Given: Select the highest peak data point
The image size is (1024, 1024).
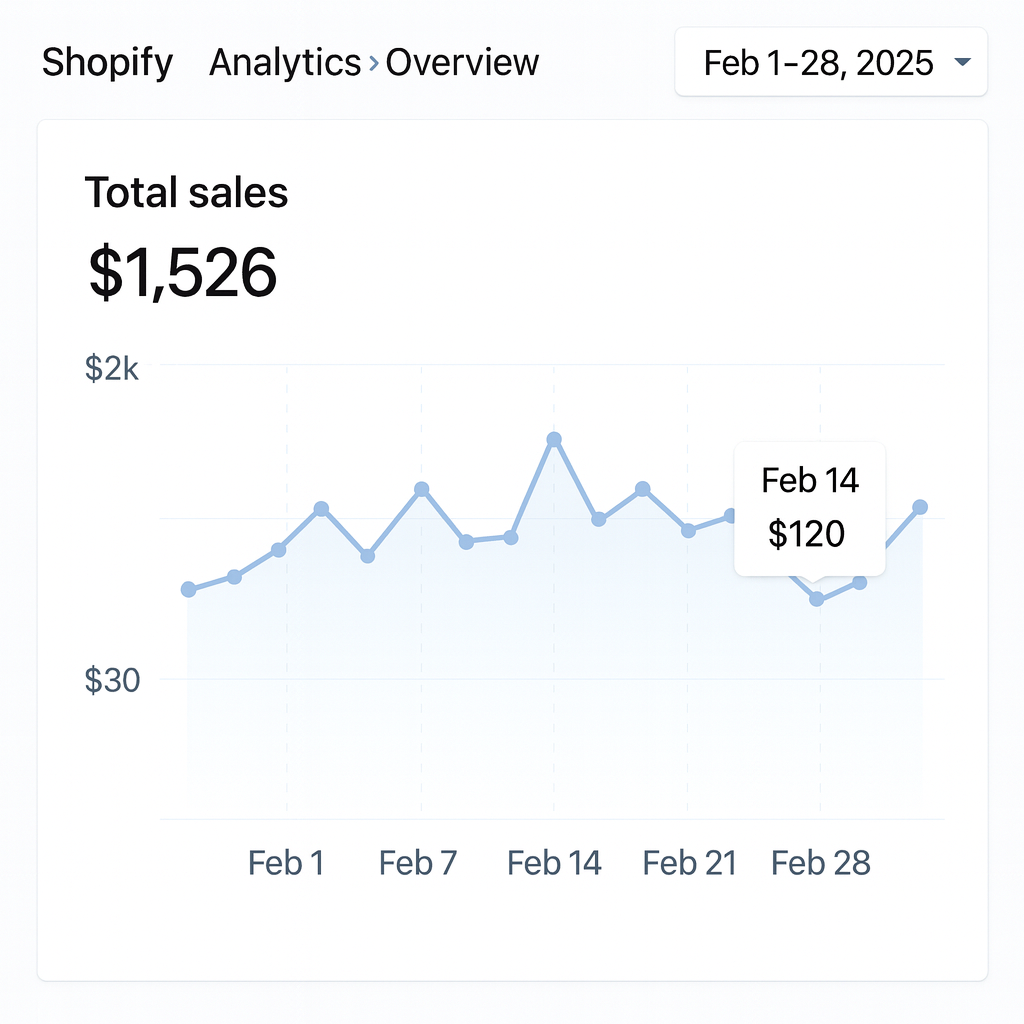Looking at the screenshot, I should tap(554, 439).
